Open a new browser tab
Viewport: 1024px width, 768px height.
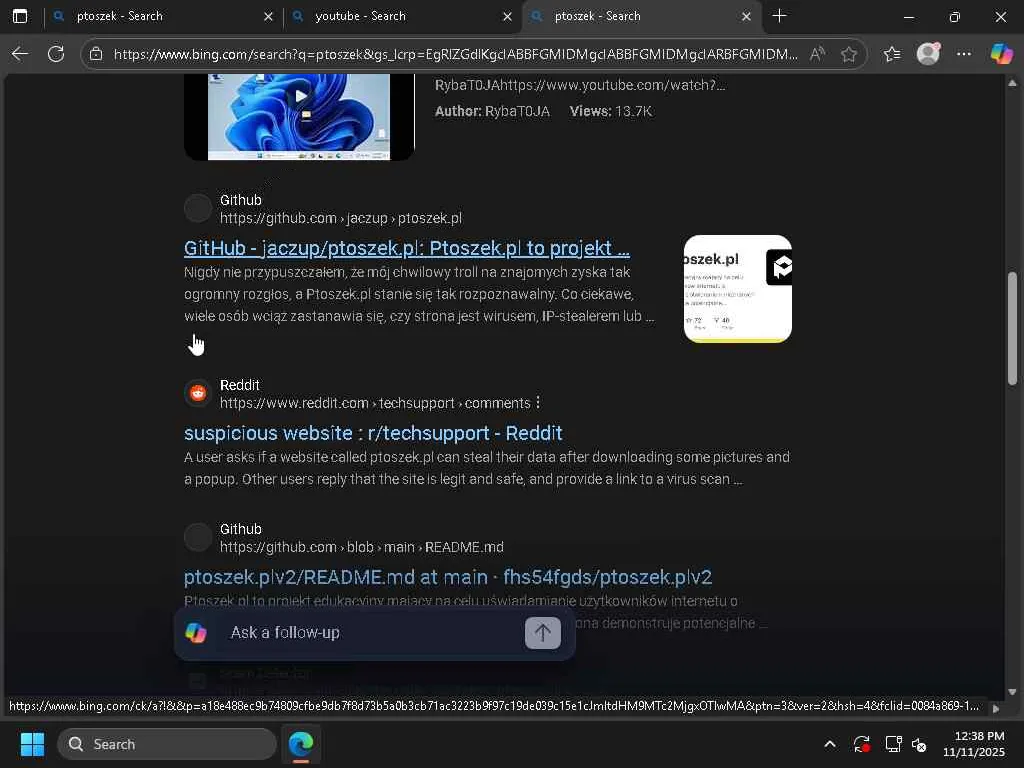click(779, 16)
